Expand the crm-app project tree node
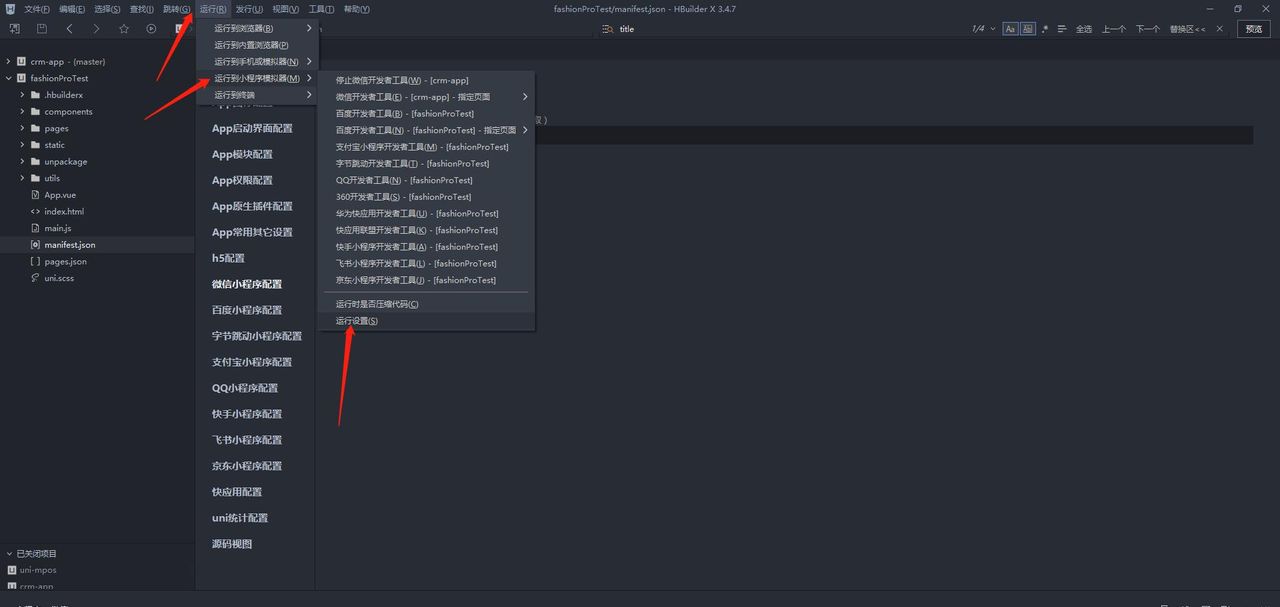Screen dimensions: 1280x607 point(8,62)
